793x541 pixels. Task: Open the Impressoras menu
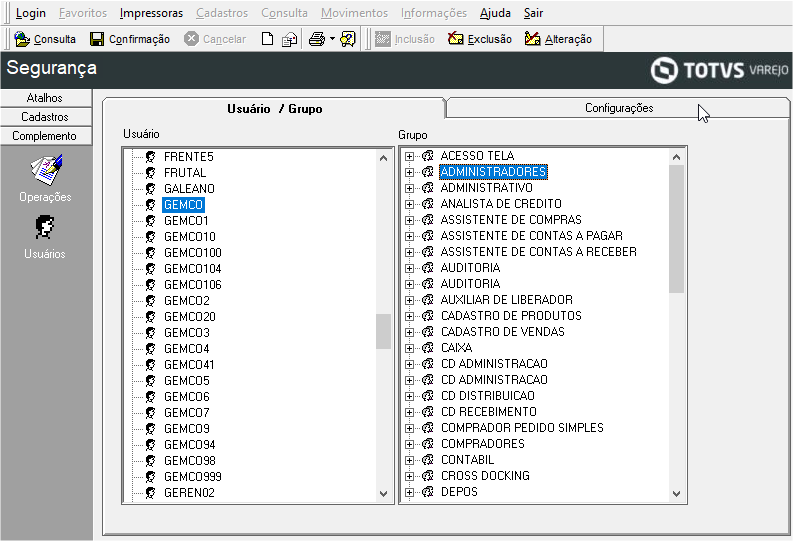point(151,13)
